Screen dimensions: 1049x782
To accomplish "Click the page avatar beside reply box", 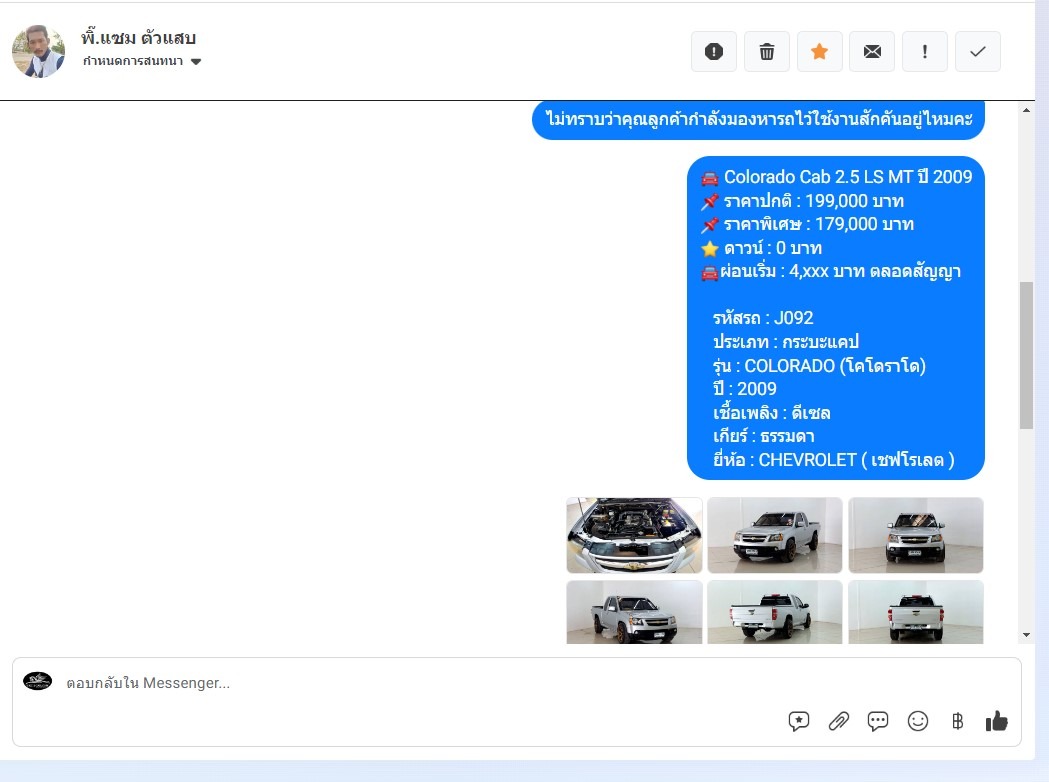I will 37,681.
